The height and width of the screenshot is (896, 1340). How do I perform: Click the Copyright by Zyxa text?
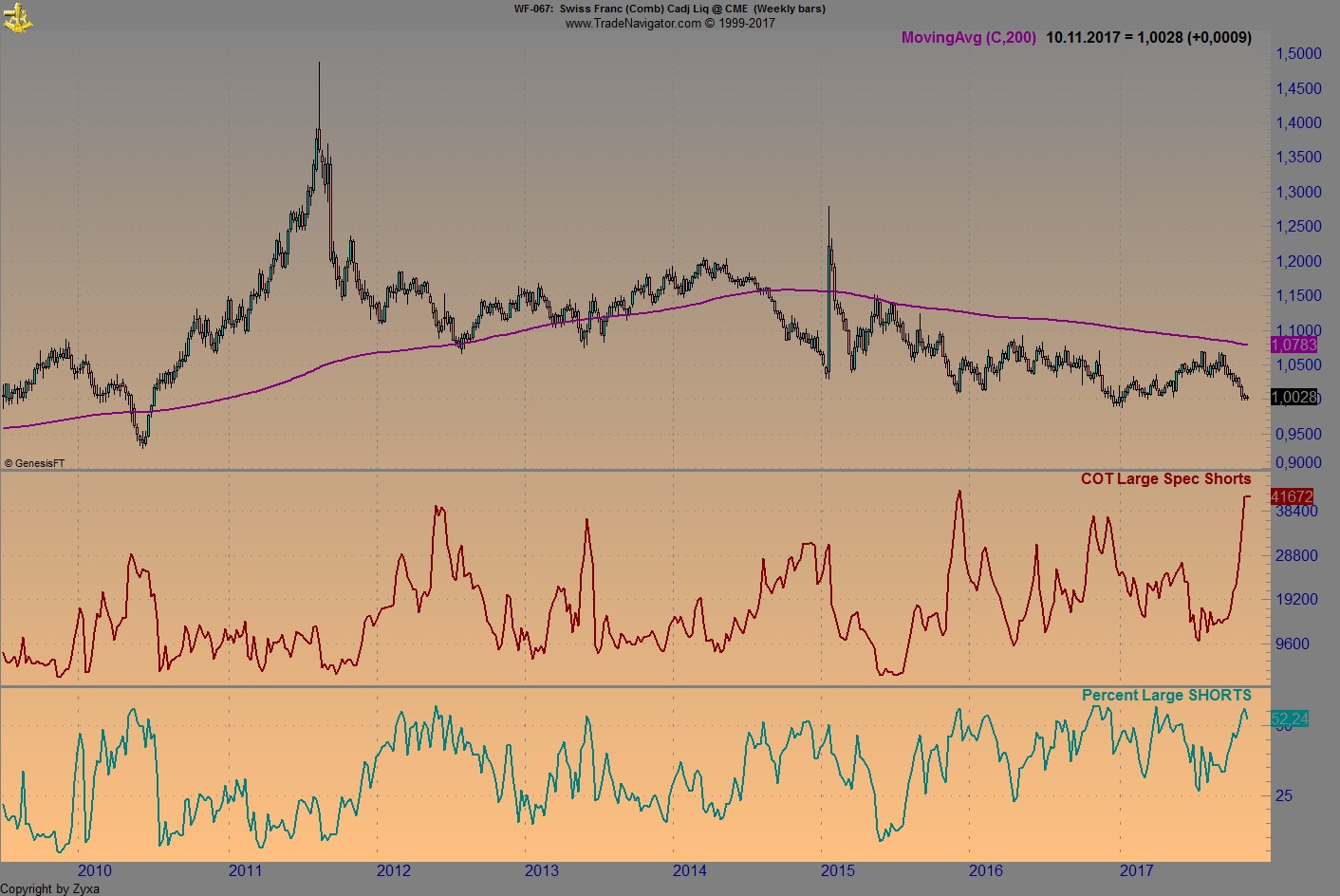point(50,889)
